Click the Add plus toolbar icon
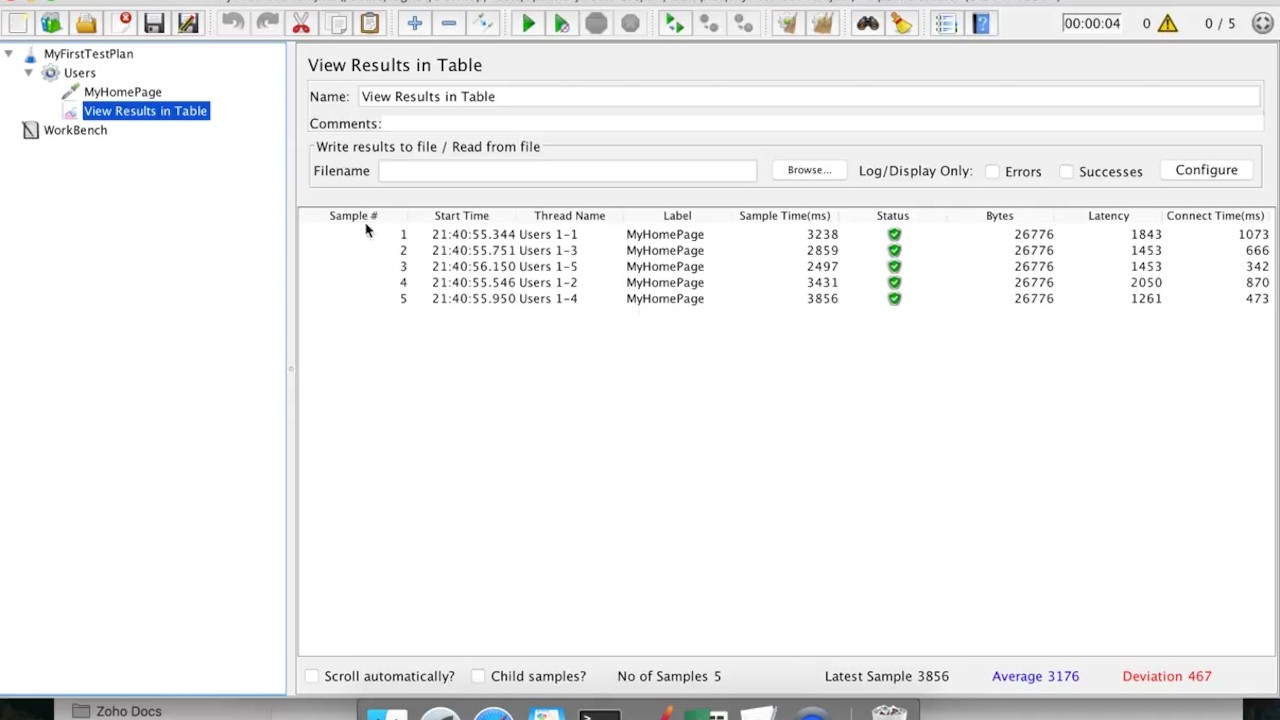 pyautogui.click(x=414, y=23)
